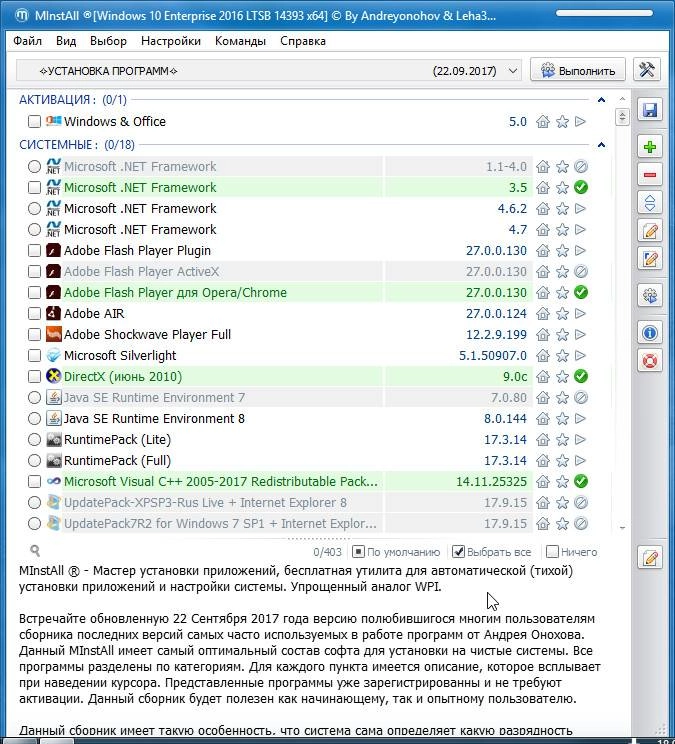The image size is (675, 744).
Task: Click the Adobe Shockwave Player Full row
Action: click(280, 335)
